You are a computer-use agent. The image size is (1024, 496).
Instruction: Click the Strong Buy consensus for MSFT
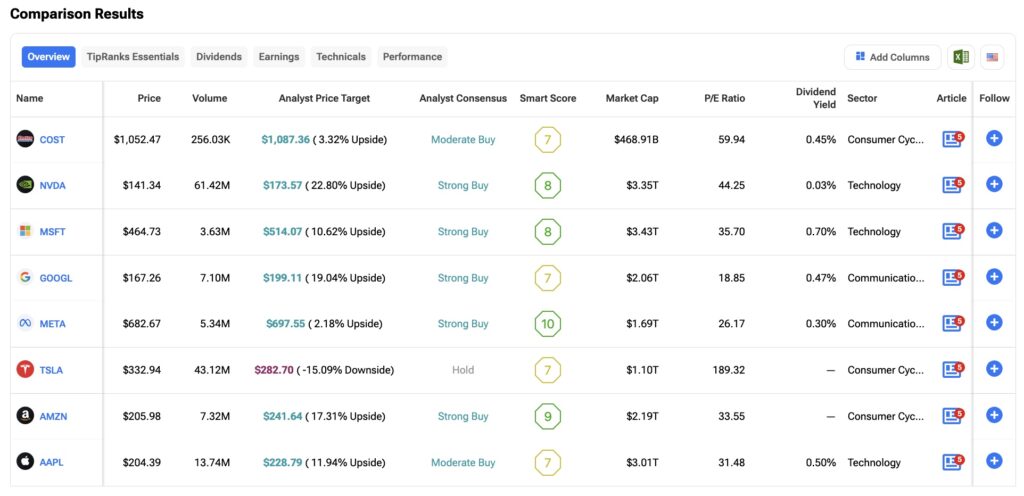tap(463, 232)
